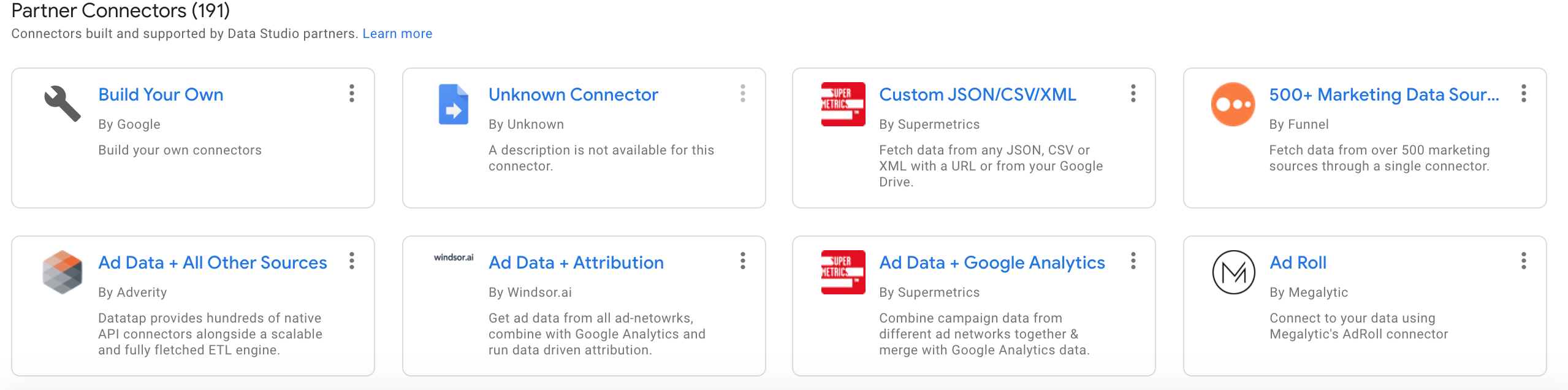1568x390 pixels.
Task: Select the Unknown Connector title
Action: point(573,94)
